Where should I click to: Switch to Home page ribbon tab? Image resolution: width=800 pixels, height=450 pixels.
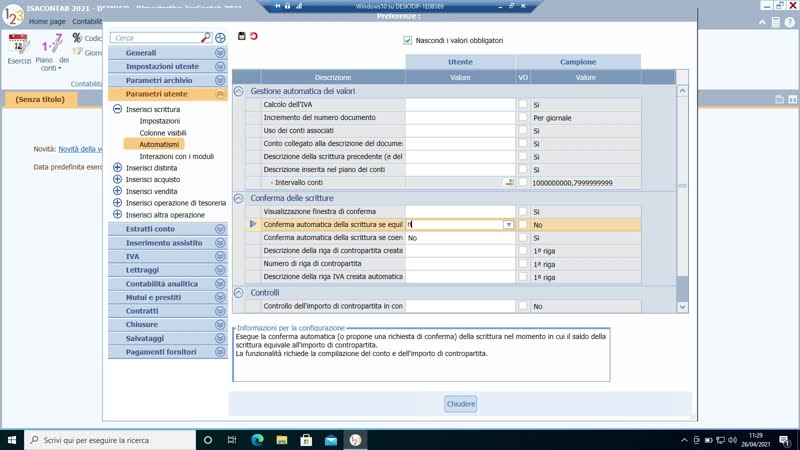tap(47, 21)
